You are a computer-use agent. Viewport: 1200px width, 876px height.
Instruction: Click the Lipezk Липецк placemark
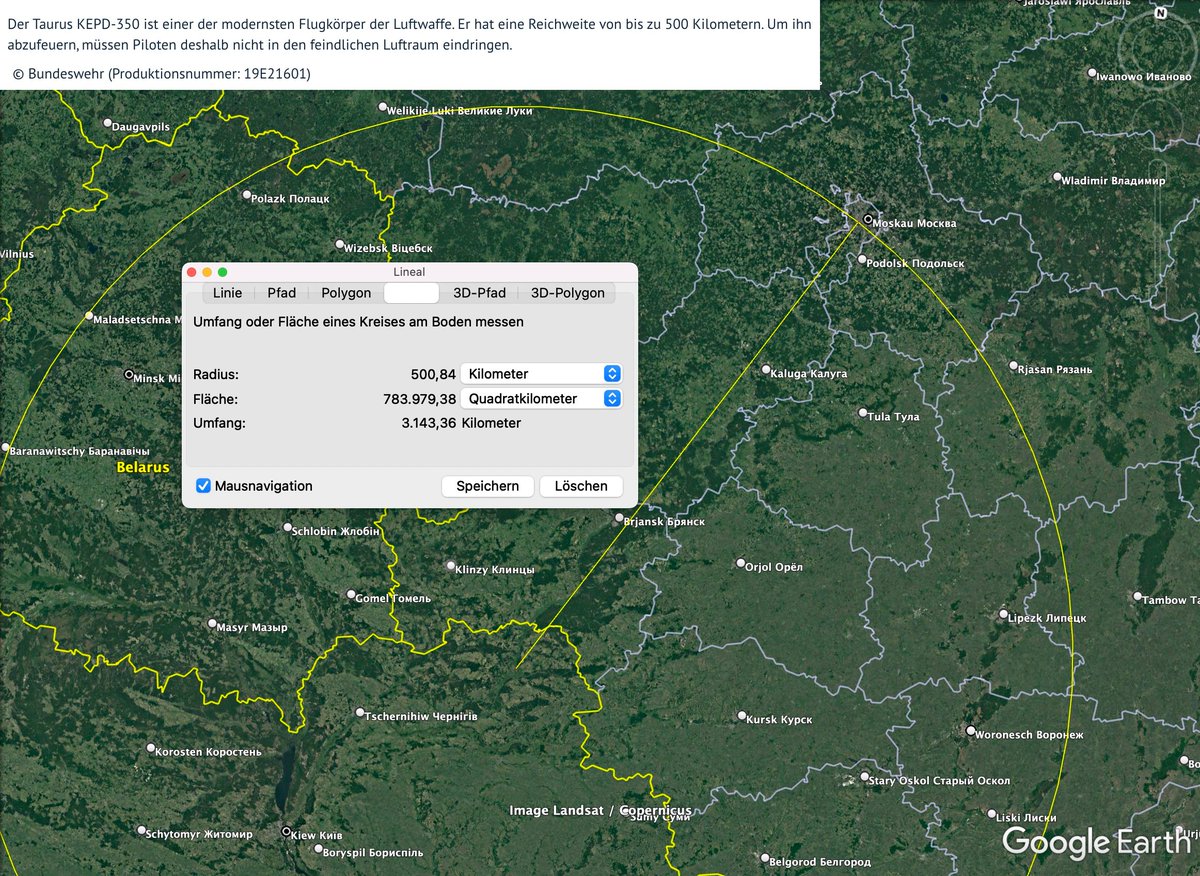pyautogui.click(x=1004, y=615)
